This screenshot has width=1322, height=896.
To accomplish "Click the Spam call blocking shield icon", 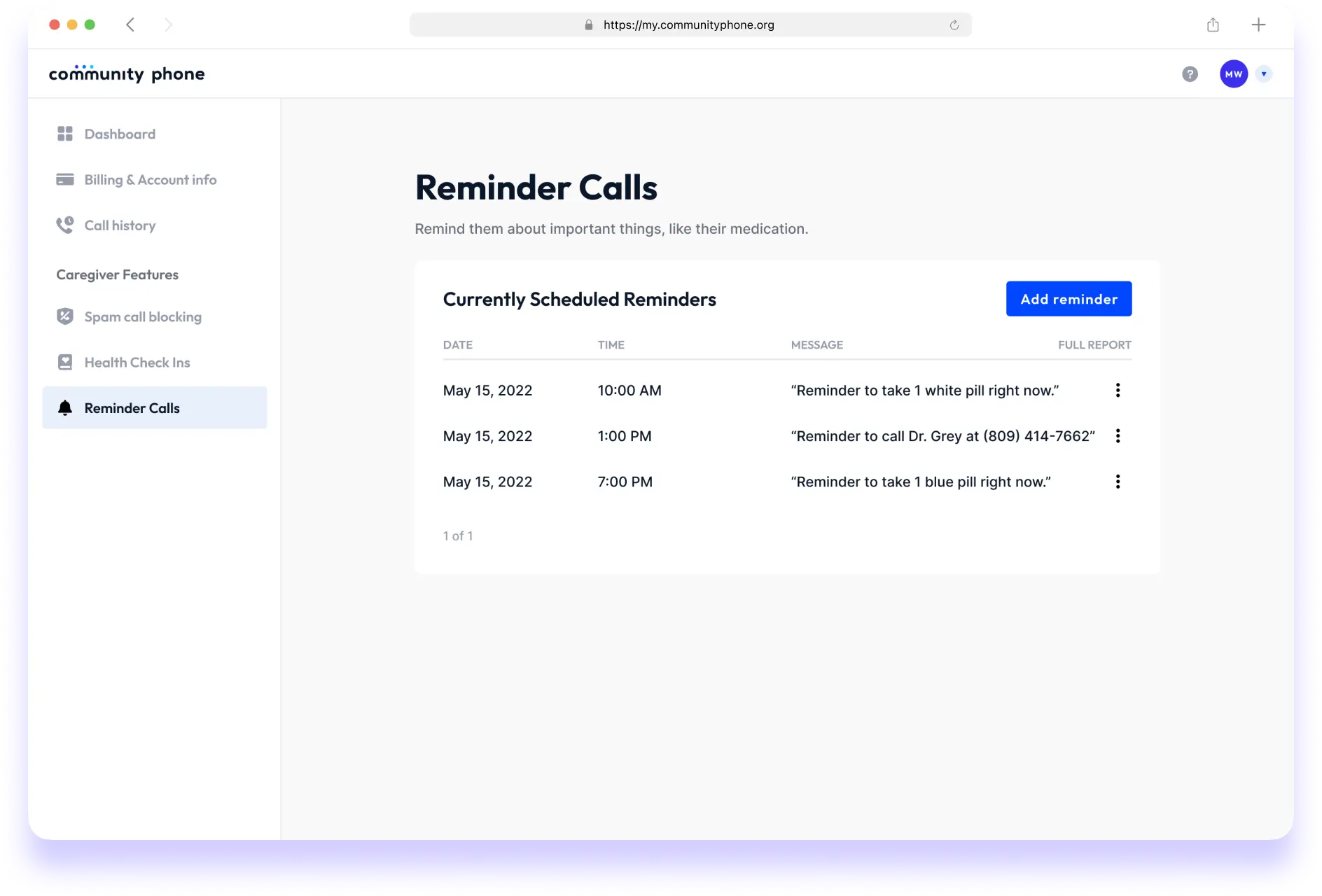I will click(65, 316).
